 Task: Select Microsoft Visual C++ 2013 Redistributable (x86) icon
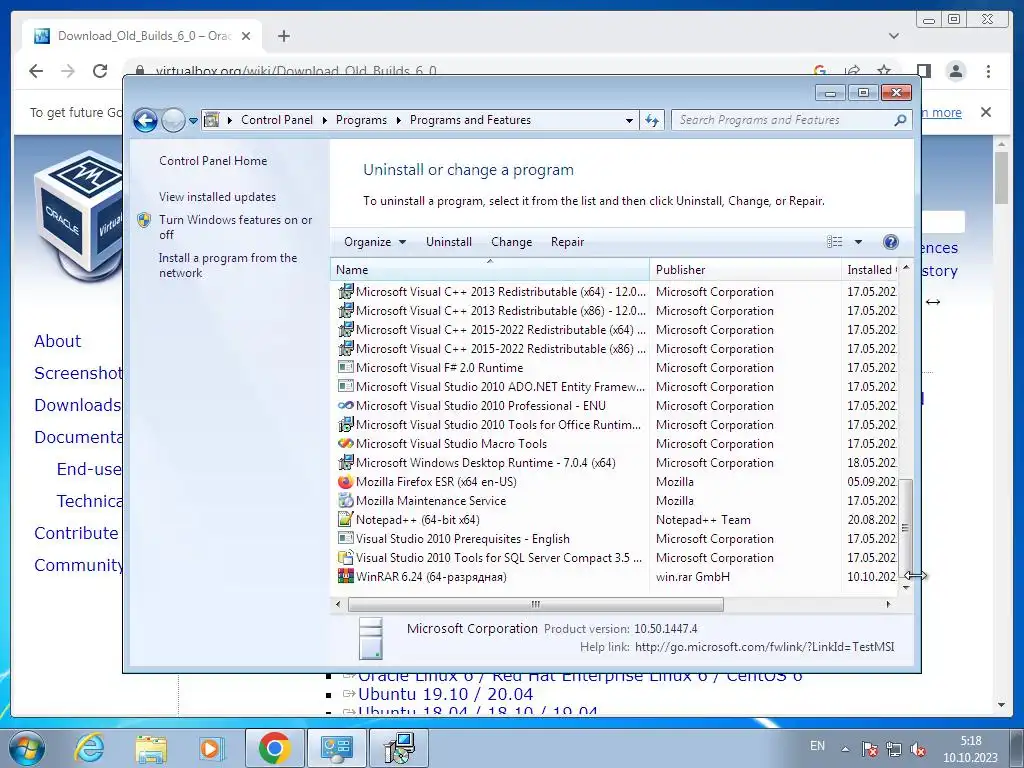pyautogui.click(x=345, y=310)
